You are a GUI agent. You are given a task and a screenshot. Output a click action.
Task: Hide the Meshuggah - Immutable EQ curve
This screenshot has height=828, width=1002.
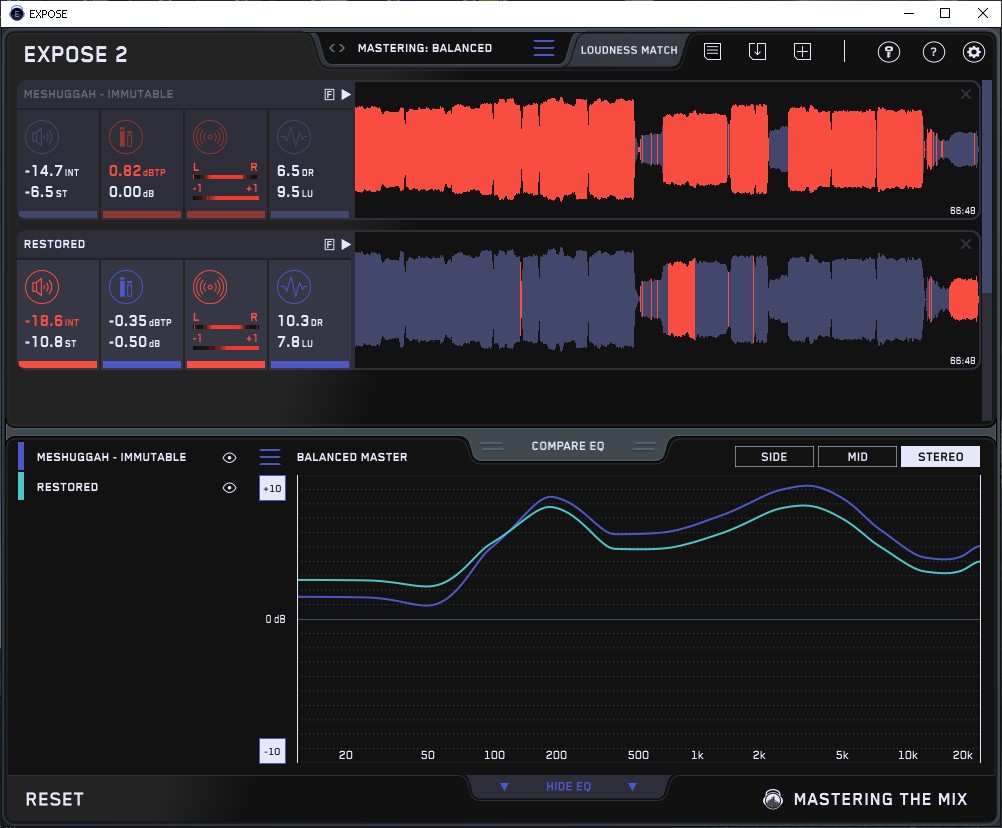229,457
